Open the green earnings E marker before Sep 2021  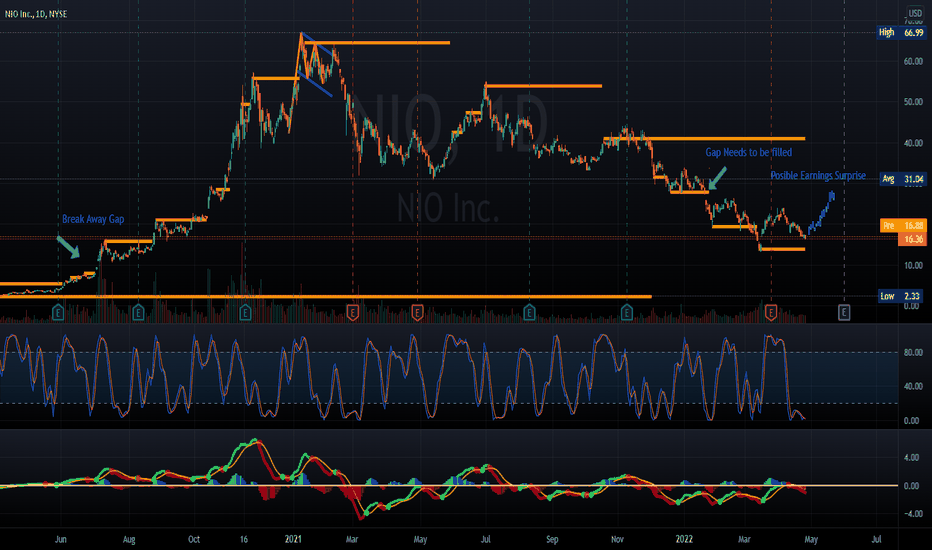tap(529, 312)
